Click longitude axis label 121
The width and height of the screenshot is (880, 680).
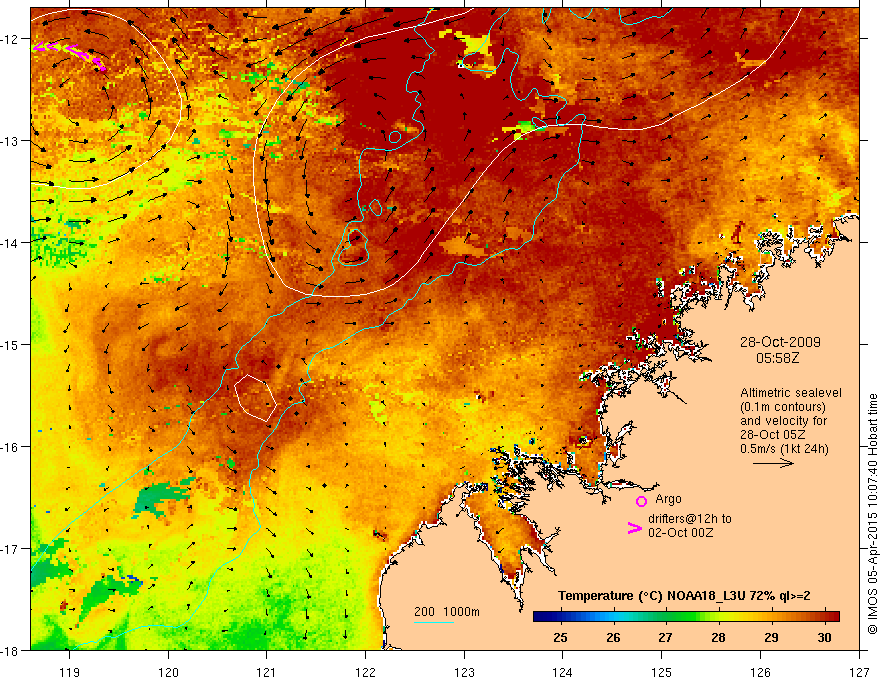(266, 672)
